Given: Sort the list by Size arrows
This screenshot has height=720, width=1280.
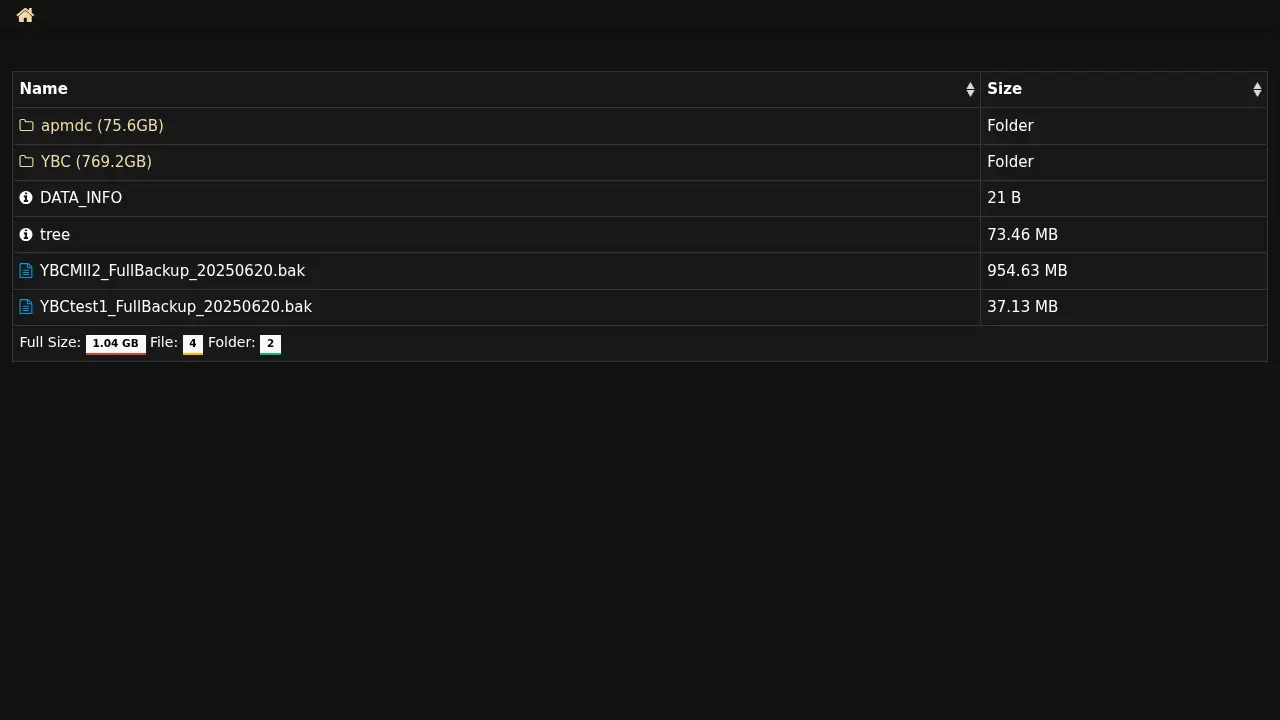Looking at the screenshot, I should pyautogui.click(x=1257, y=90).
